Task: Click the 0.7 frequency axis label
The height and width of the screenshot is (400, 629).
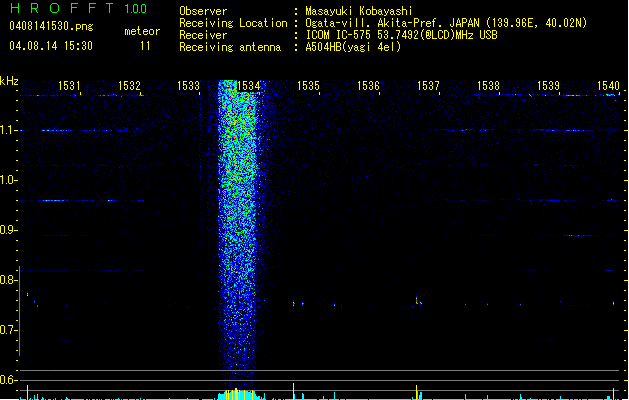Action: (x=8, y=330)
